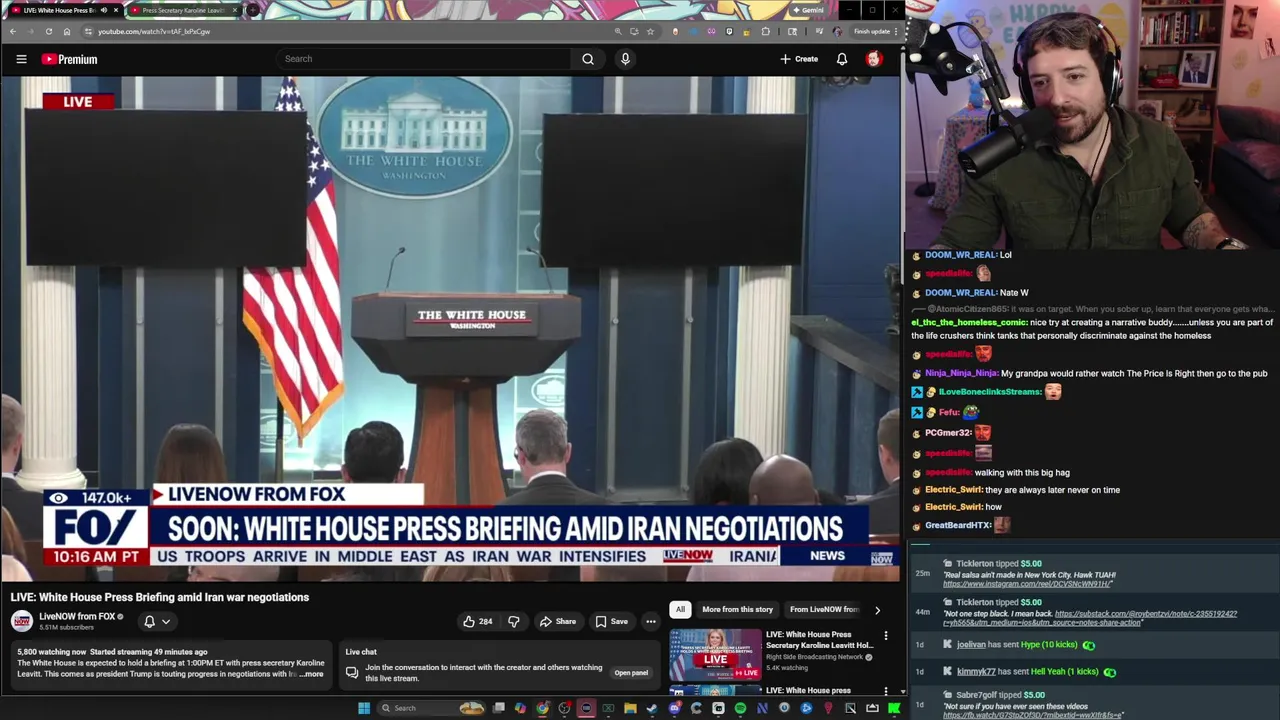The width and height of the screenshot is (1280, 720).
Task: Open the LiveNOW from FOX channel name
Action: [x=77, y=616]
